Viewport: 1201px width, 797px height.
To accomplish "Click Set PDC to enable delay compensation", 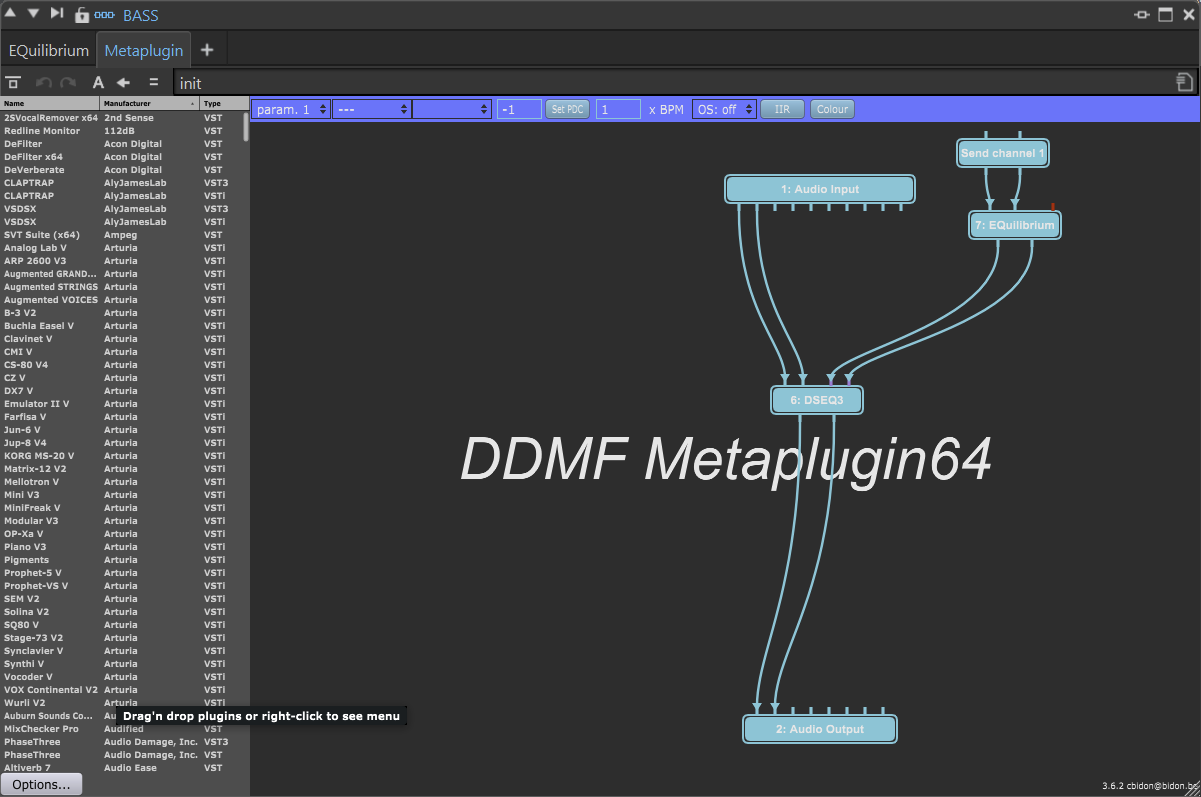I will [567, 109].
